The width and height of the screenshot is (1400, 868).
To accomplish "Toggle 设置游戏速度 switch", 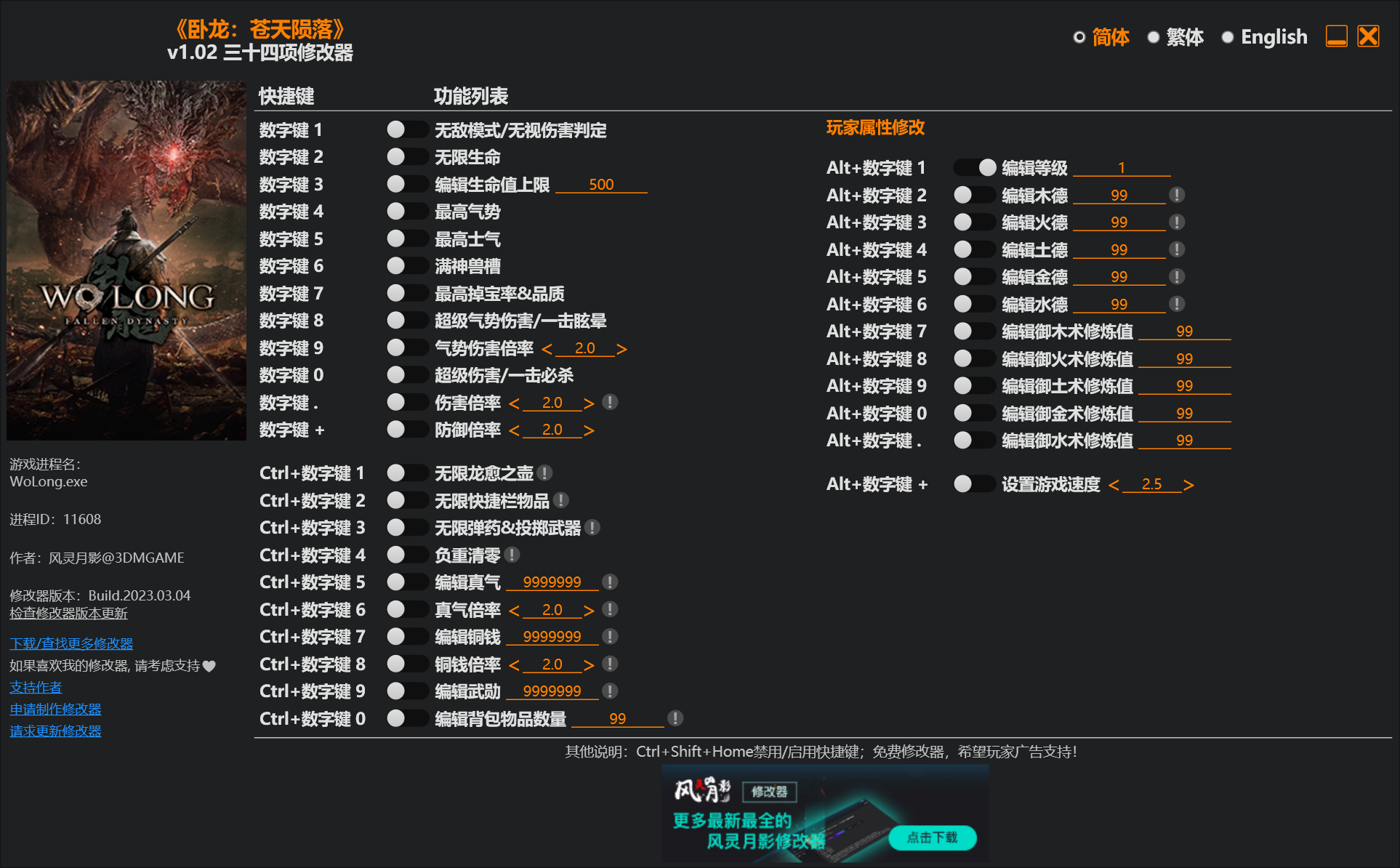I will (x=975, y=484).
